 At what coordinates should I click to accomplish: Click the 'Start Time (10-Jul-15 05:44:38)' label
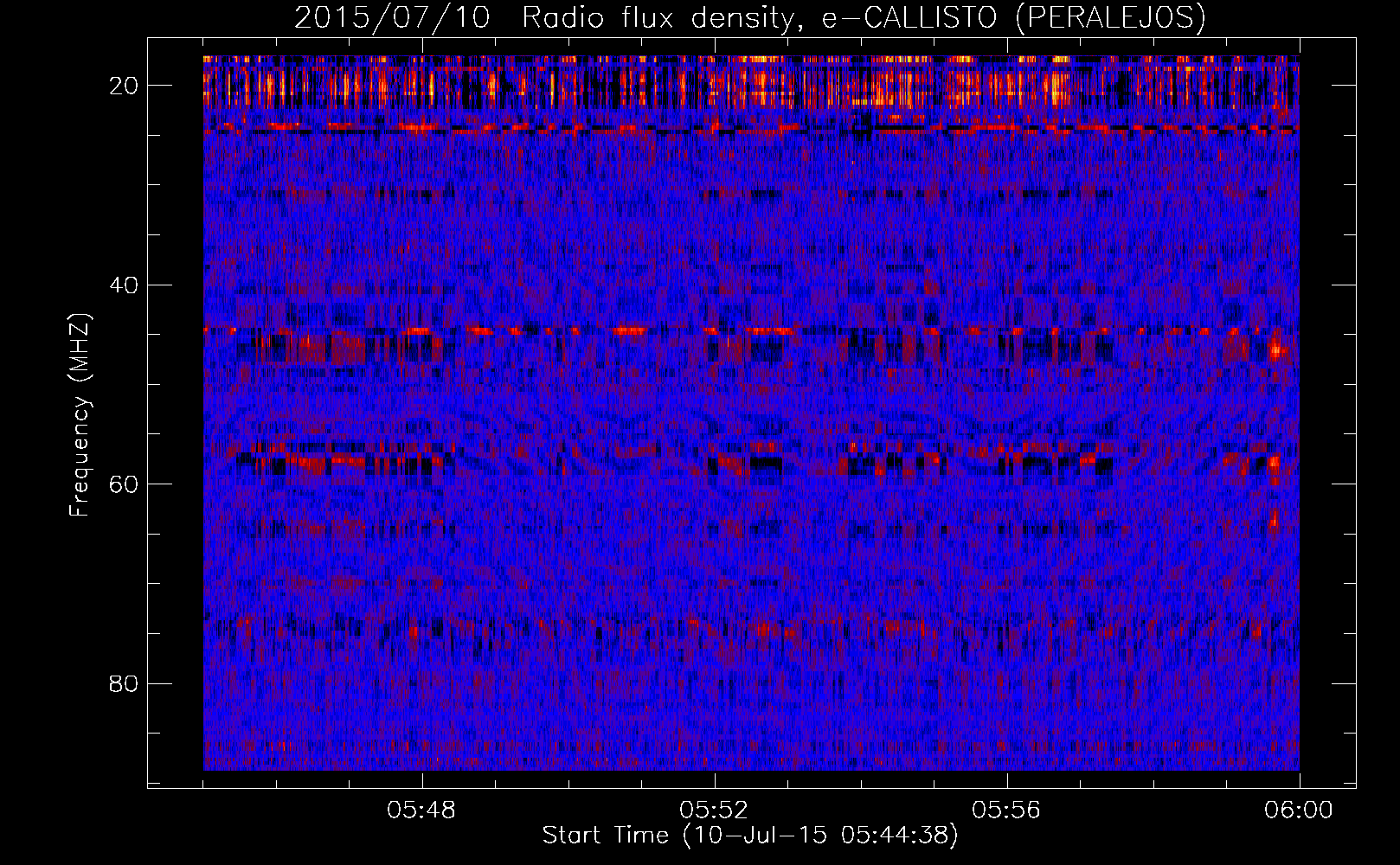click(x=750, y=836)
